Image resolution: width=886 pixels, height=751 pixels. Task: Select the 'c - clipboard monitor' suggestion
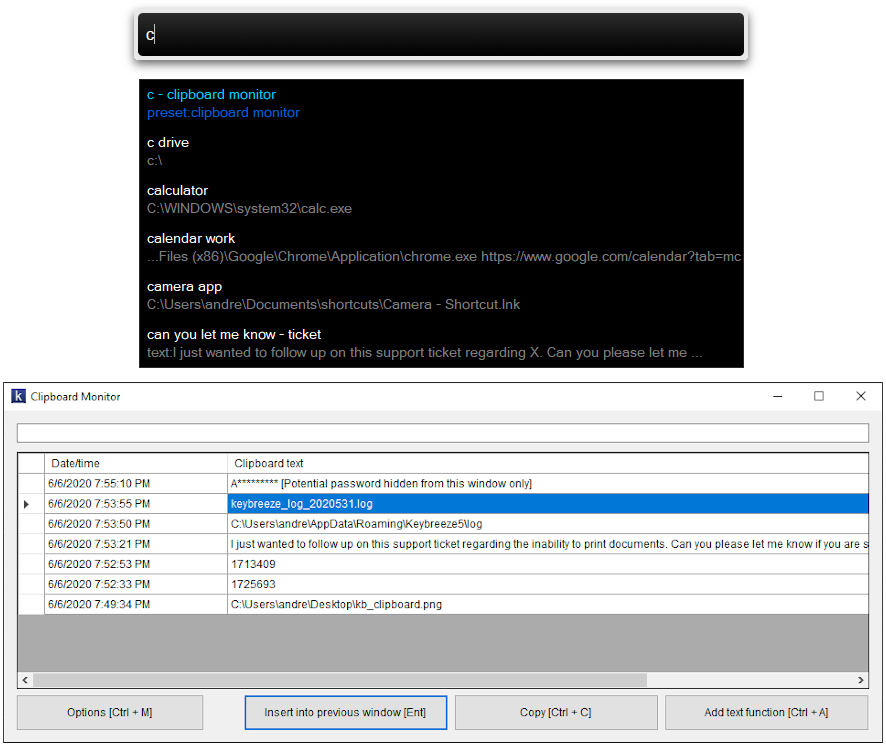click(x=441, y=103)
